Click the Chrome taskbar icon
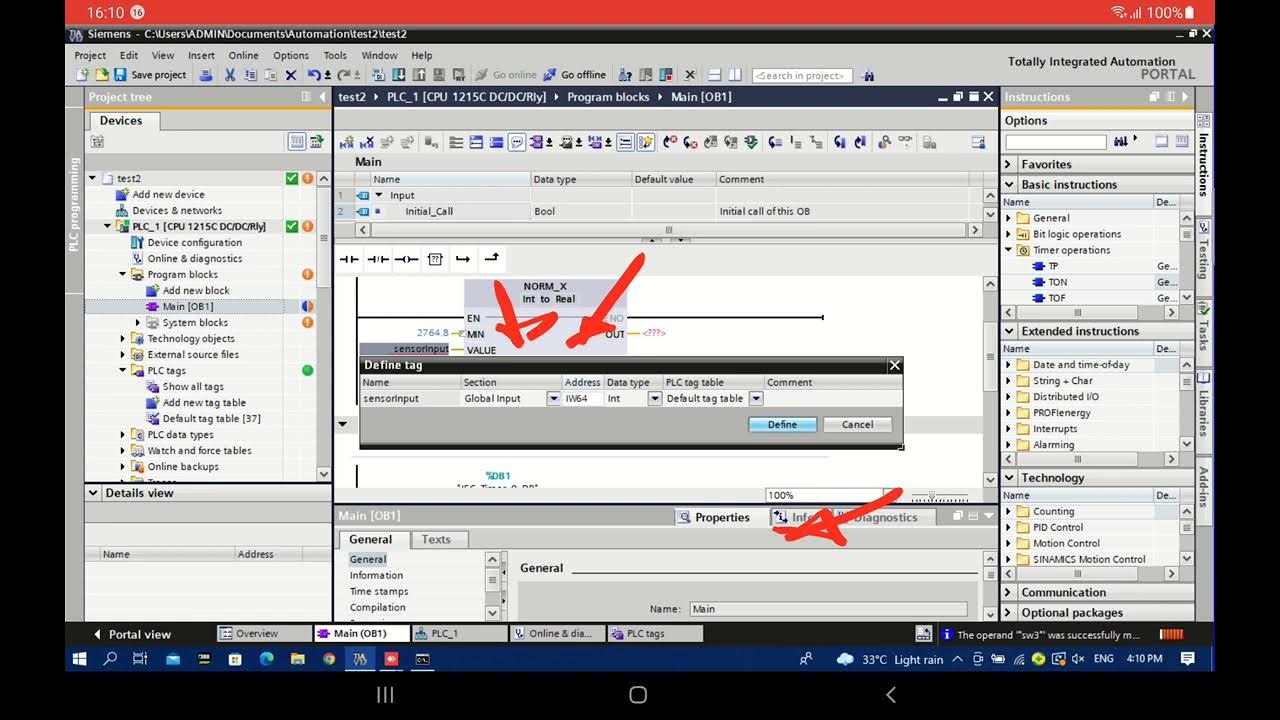Screen dimensions: 1280x720 pyautogui.click(x=329, y=659)
